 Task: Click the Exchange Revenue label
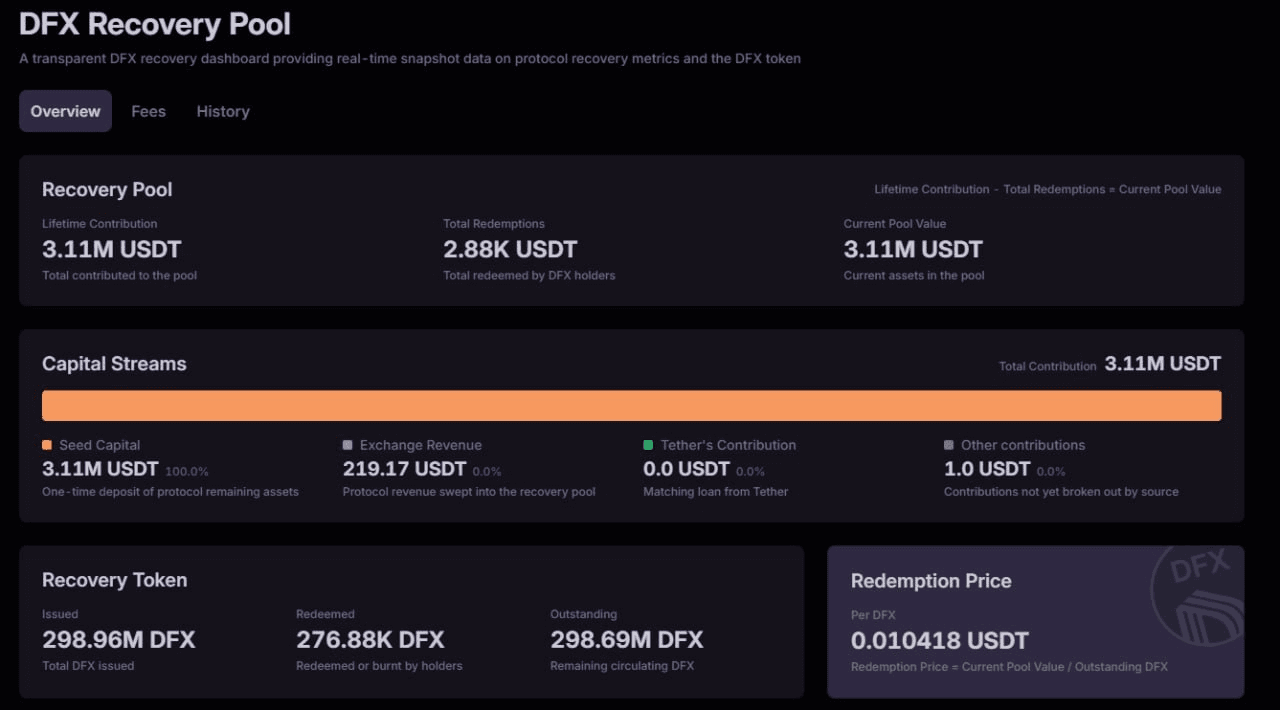tap(421, 445)
